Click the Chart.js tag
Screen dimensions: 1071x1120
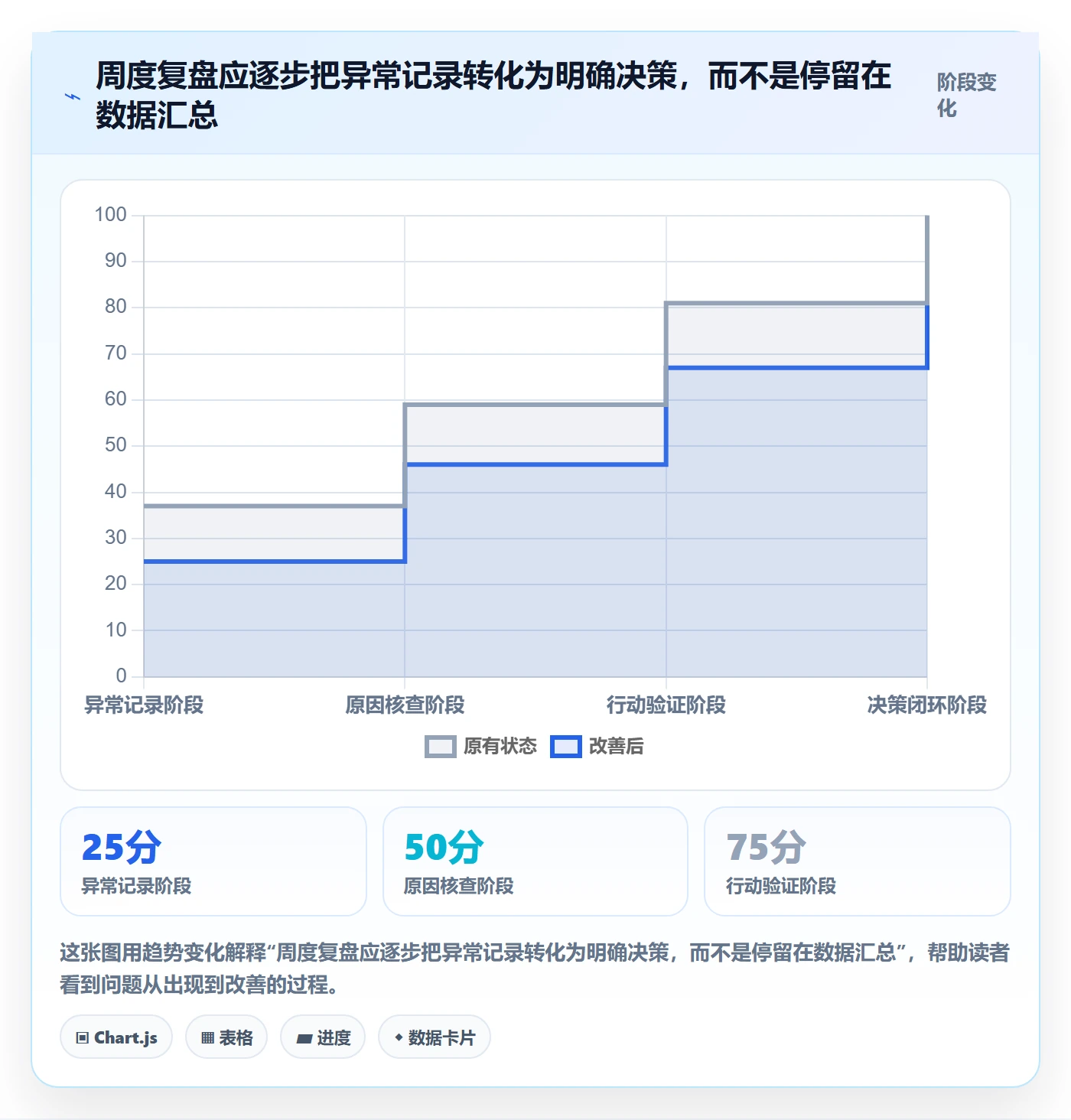(x=116, y=1037)
